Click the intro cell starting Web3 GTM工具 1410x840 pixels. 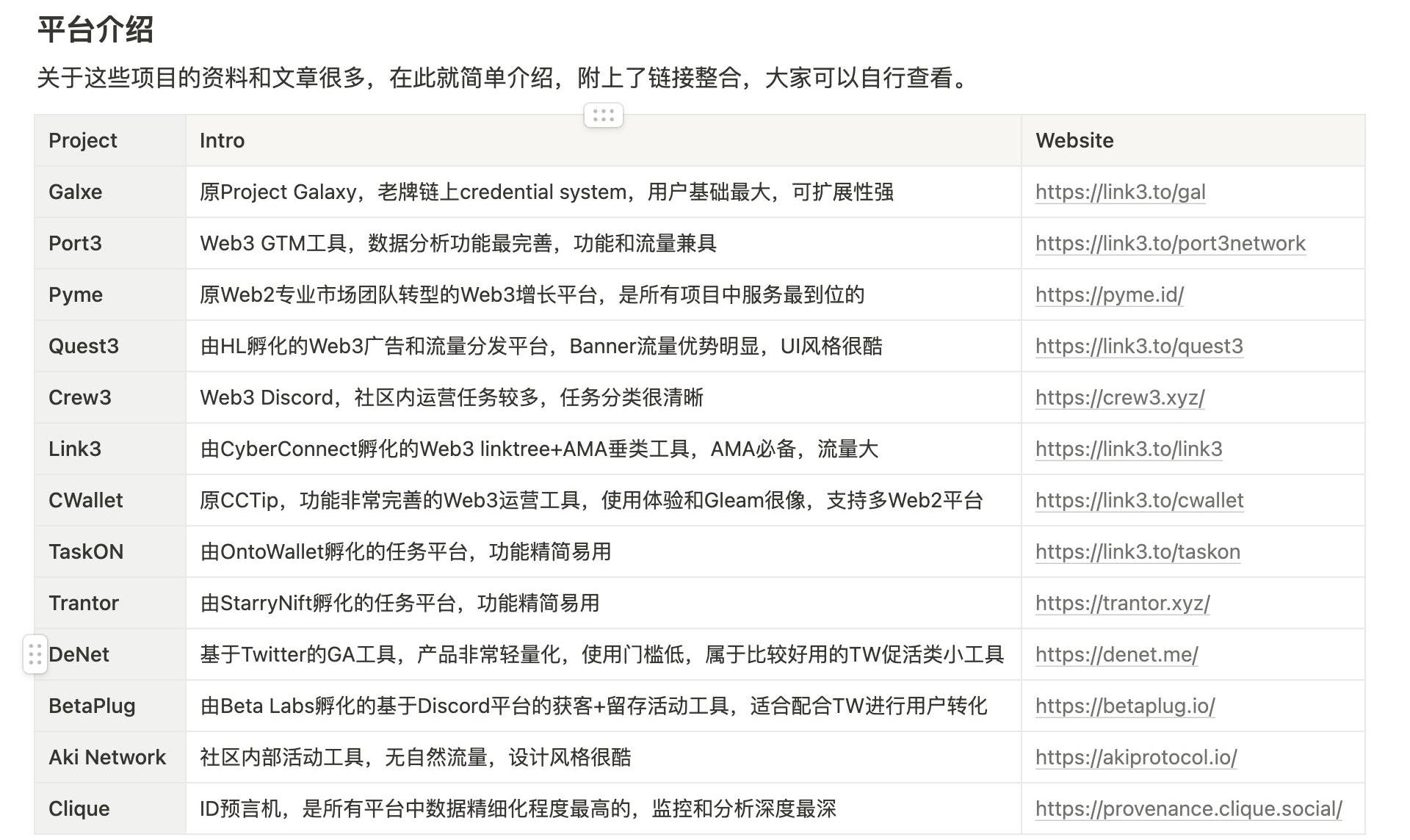(x=604, y=243)
